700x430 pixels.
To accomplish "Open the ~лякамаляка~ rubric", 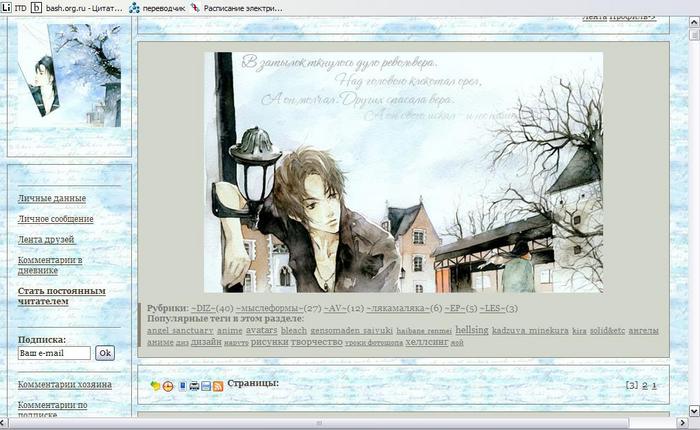I will pyautogui.click(x=398, y=309).
